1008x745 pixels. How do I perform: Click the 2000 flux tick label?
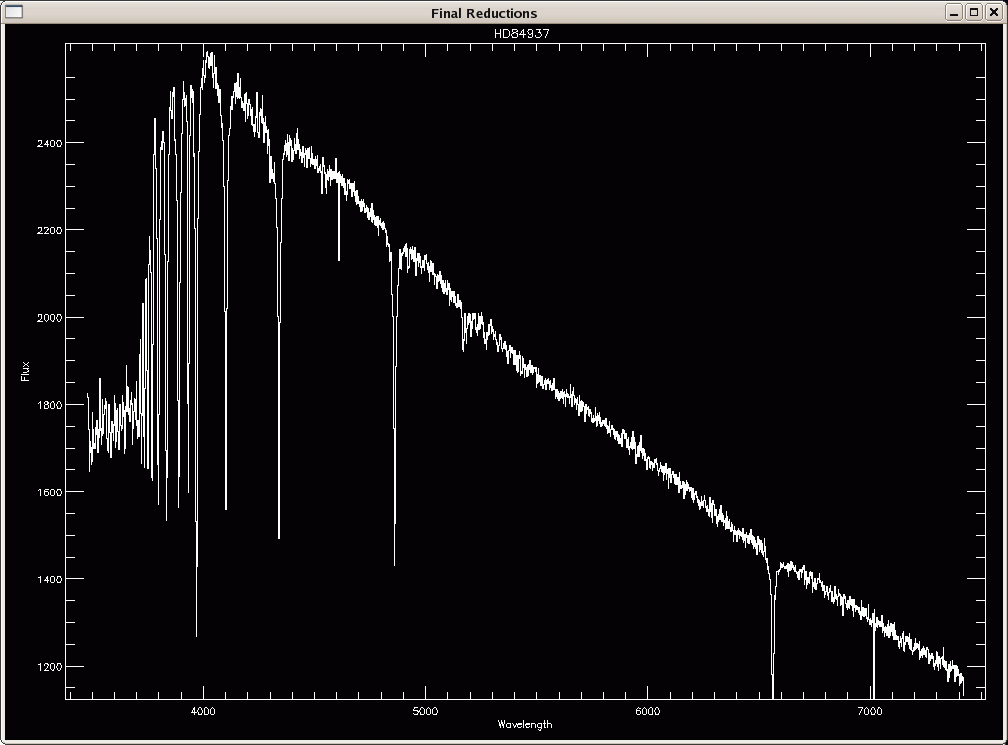tap(48, 318)
